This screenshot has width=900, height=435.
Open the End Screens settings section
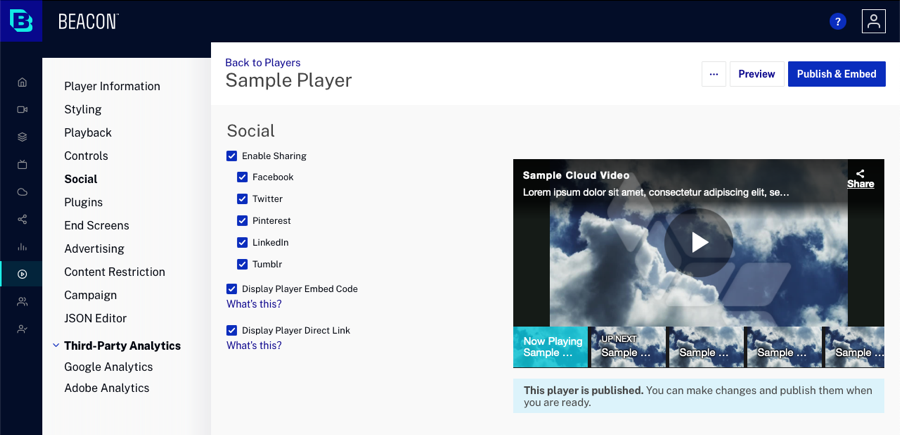(96, 225)
